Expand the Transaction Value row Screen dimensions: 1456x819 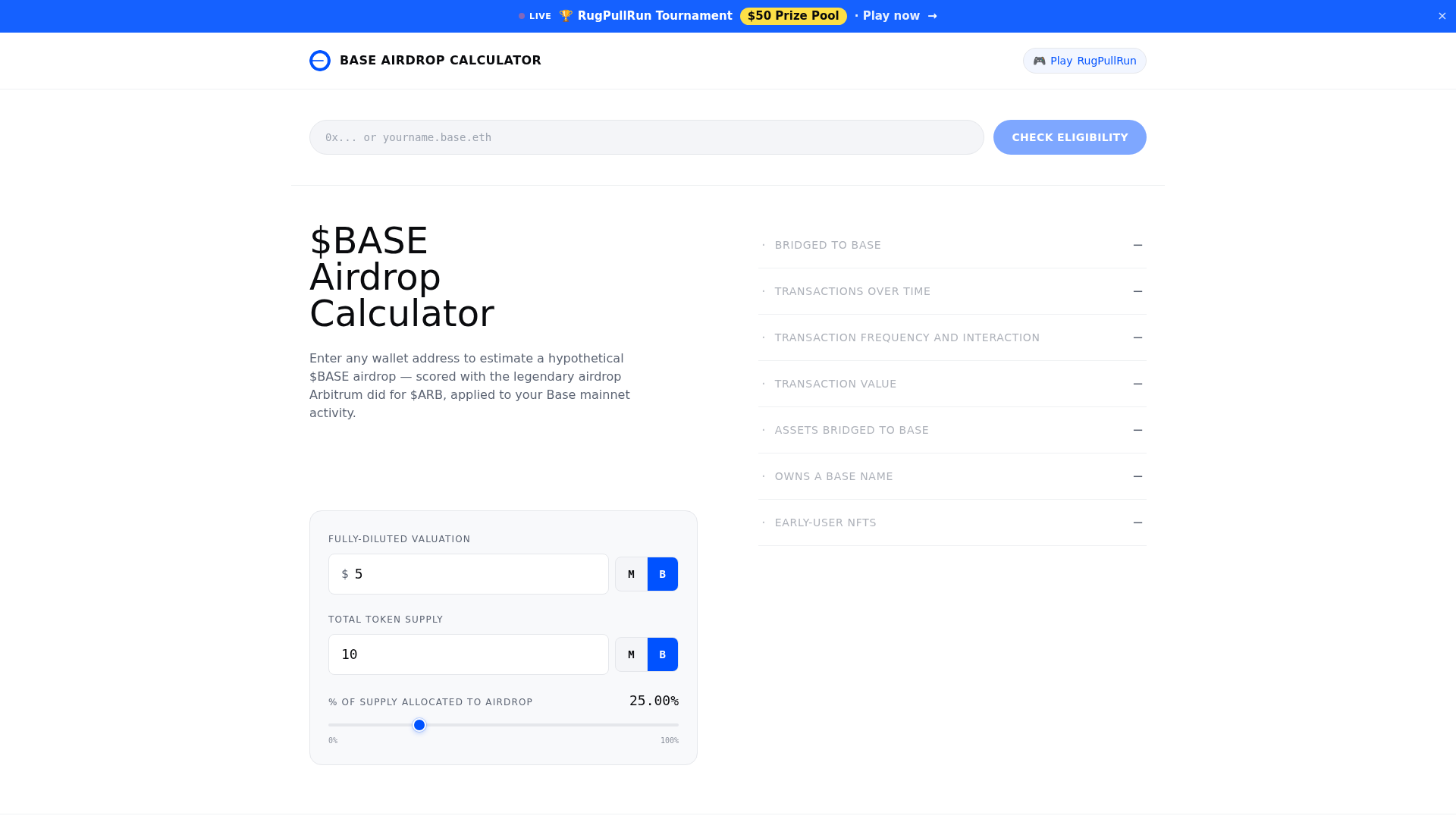click(952, 384)
